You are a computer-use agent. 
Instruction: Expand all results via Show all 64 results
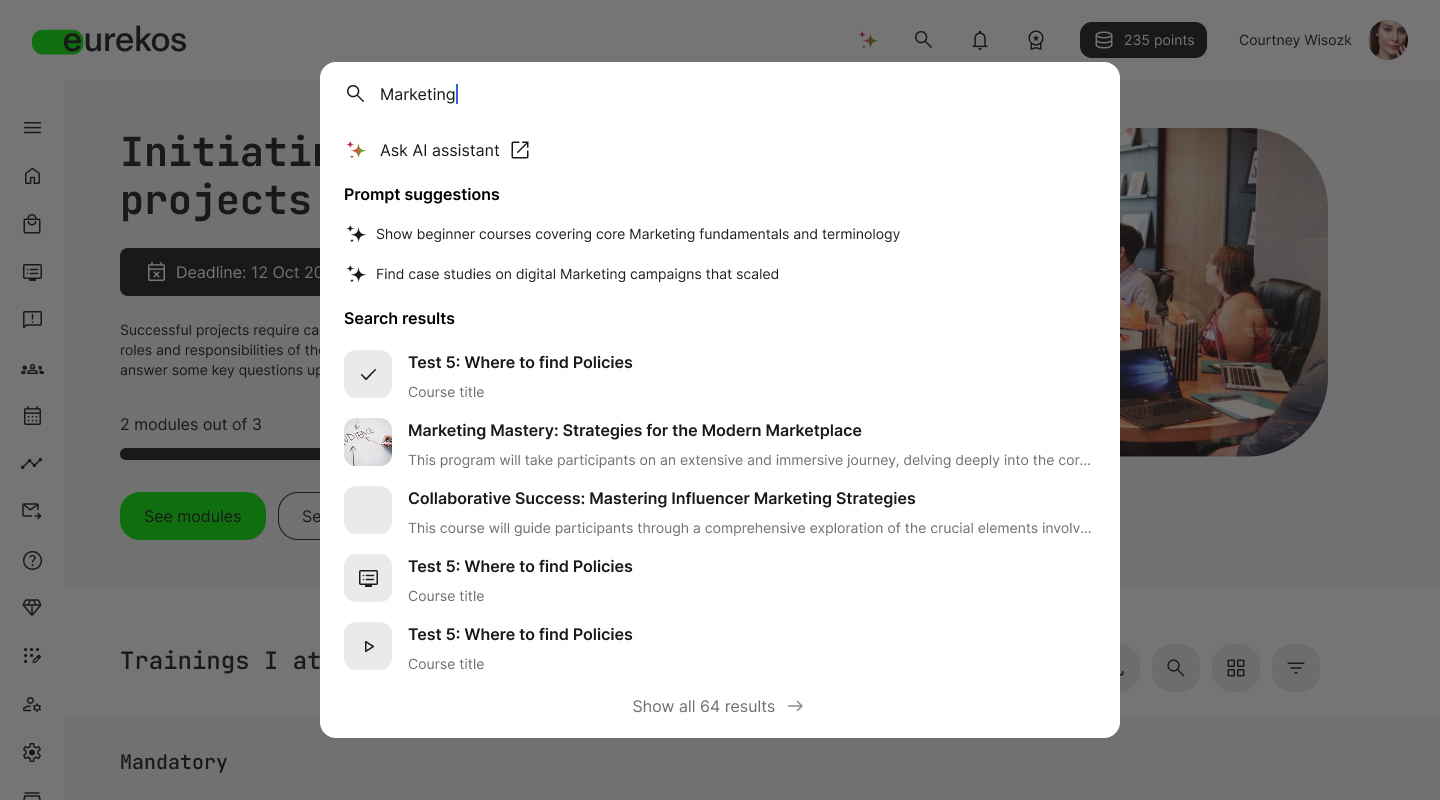point(718,706)
